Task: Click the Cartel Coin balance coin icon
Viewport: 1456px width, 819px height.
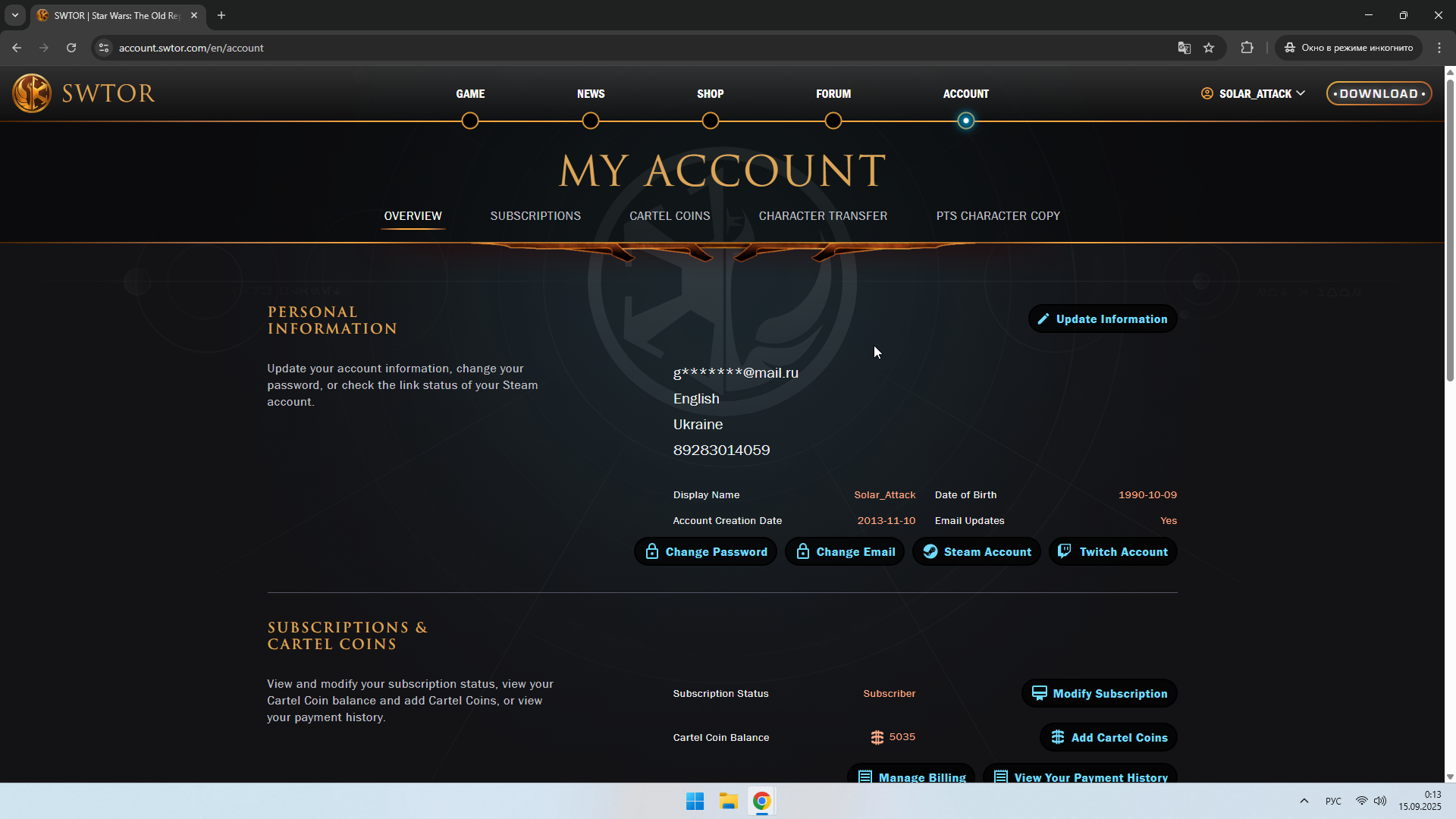Action: click(x=877, y=737)
